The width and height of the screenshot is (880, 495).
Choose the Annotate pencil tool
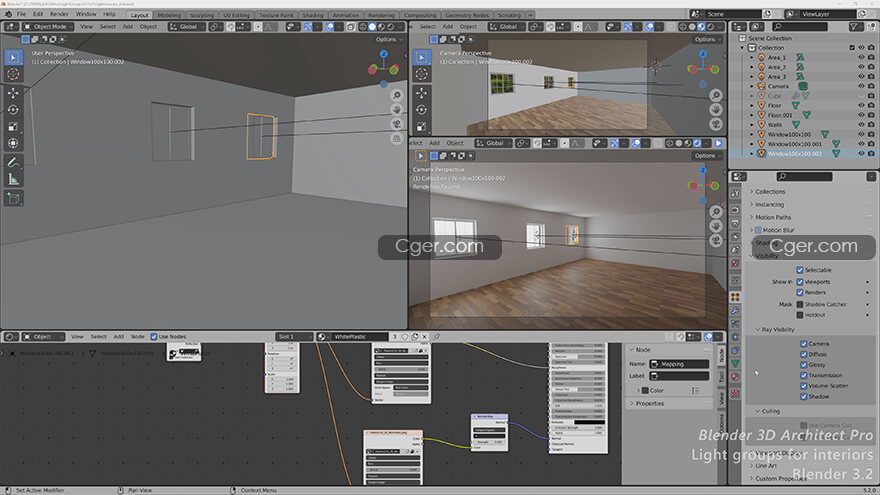coord(13,162)
